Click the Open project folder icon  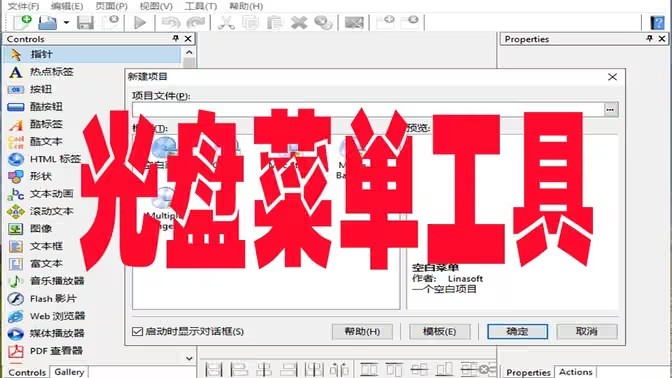(x=47, y=22)
